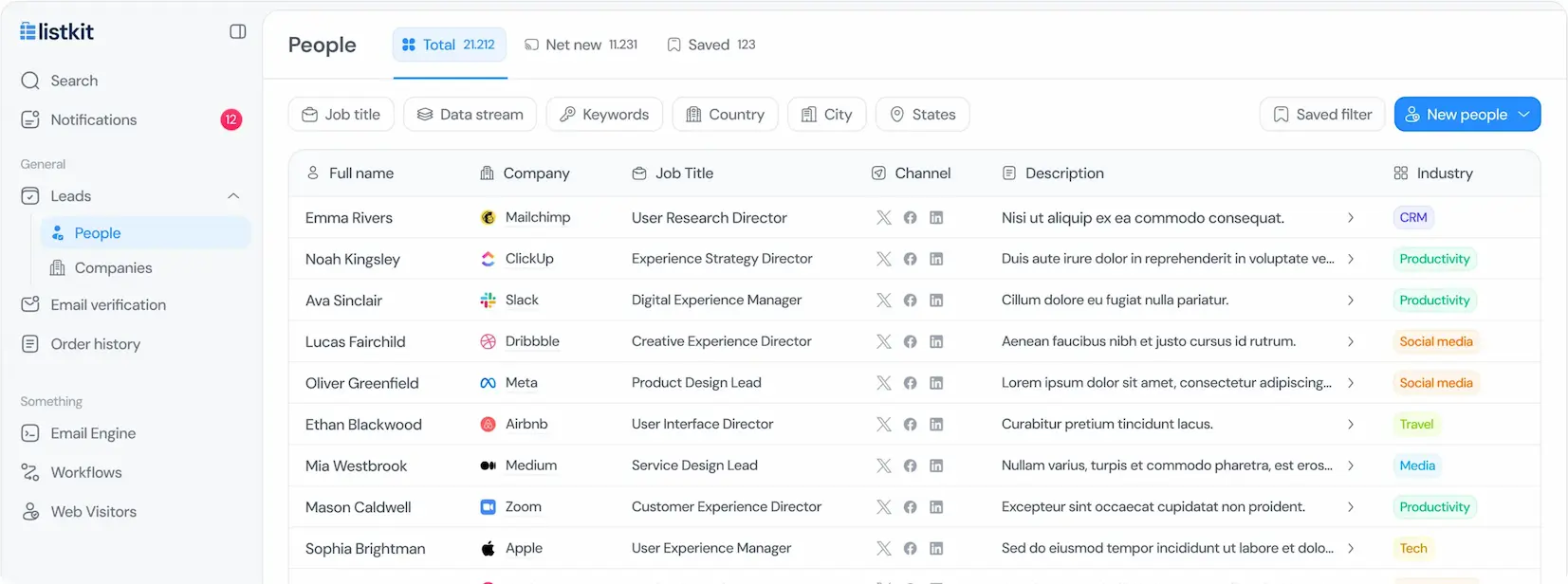Open Sophia Brightman's Facebook icon

911,548
